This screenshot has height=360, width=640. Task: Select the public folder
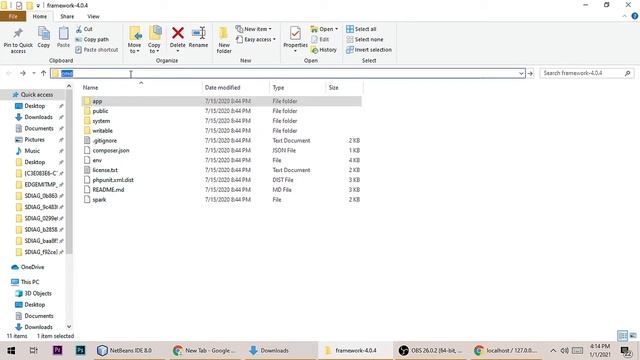click(221, 111)
